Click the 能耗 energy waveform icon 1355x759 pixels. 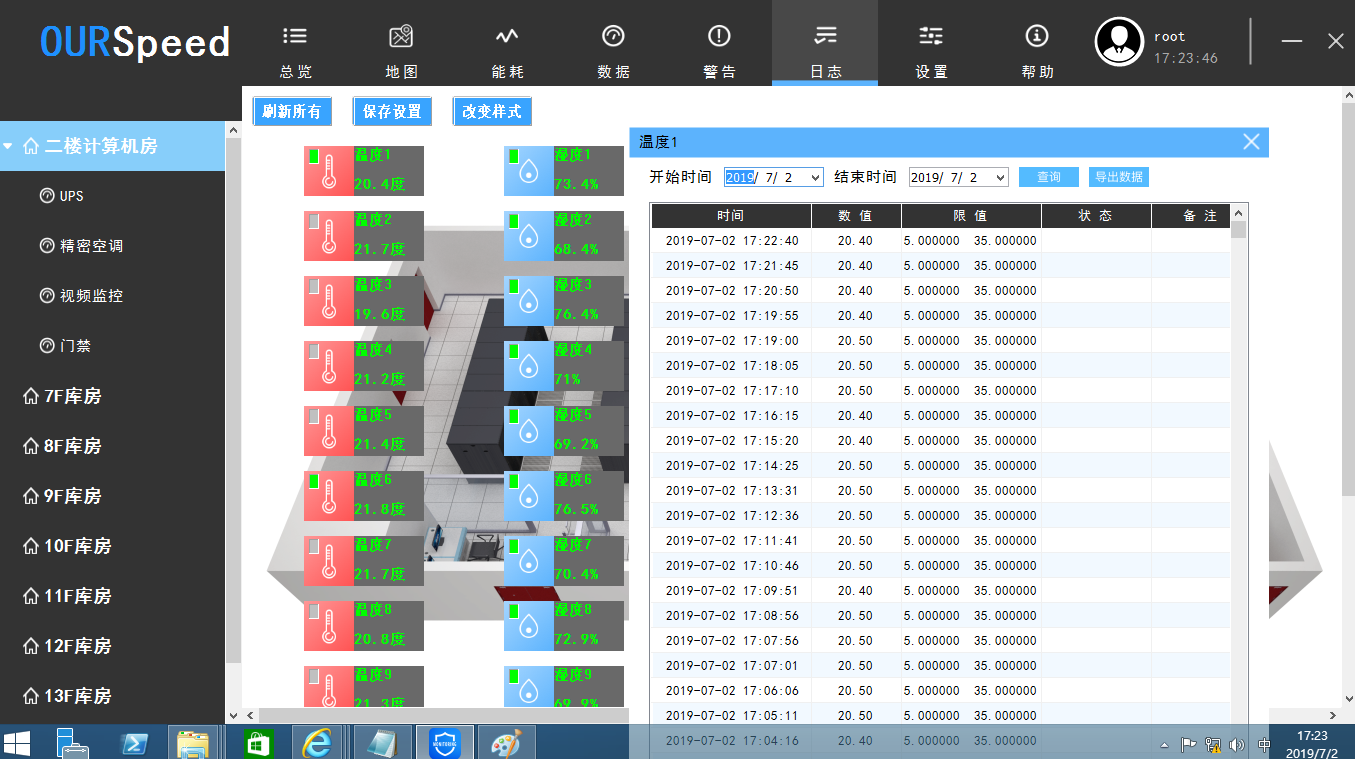507,37
